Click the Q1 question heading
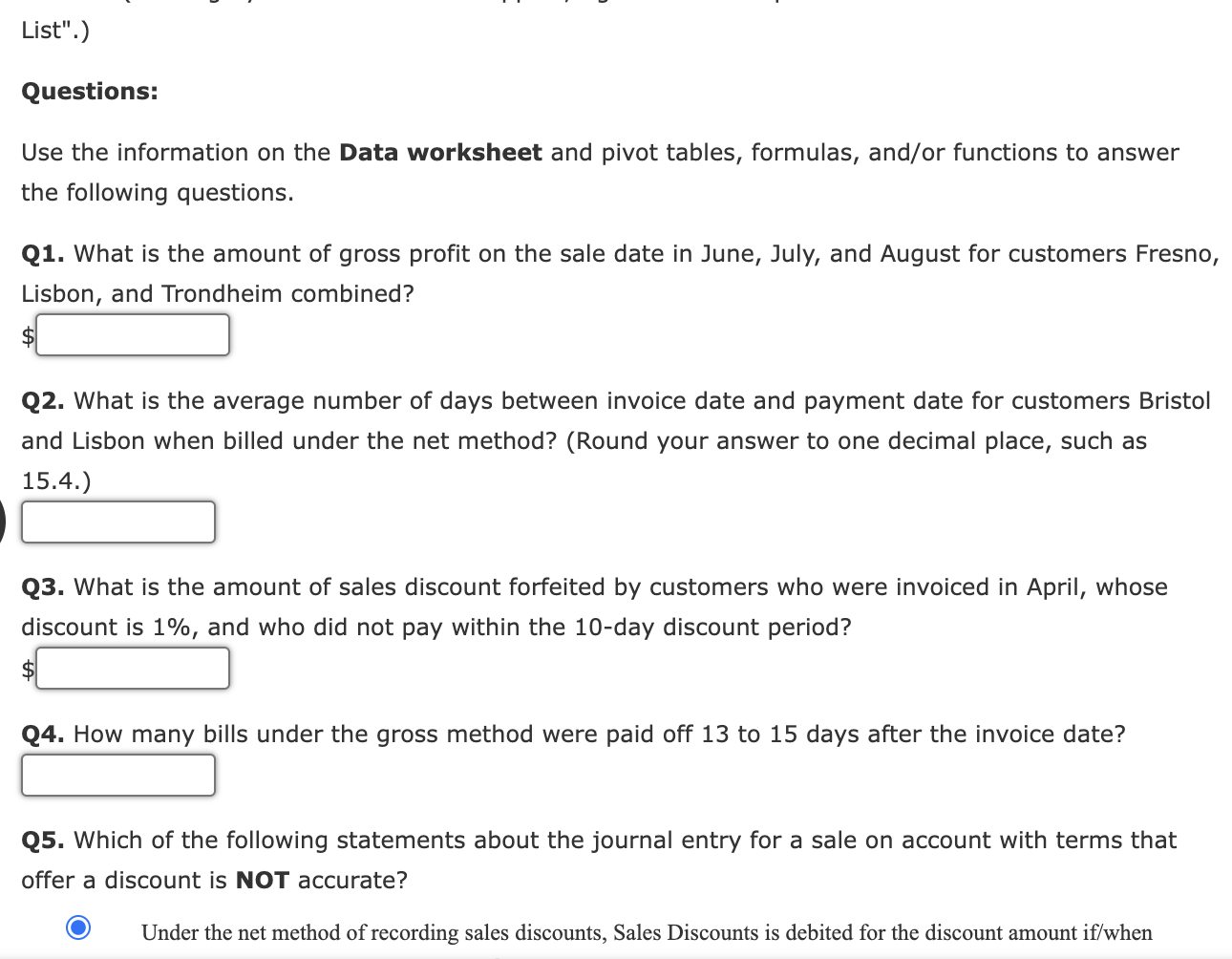The width and height of the screenshot is (1232, 959). point(42,253)
